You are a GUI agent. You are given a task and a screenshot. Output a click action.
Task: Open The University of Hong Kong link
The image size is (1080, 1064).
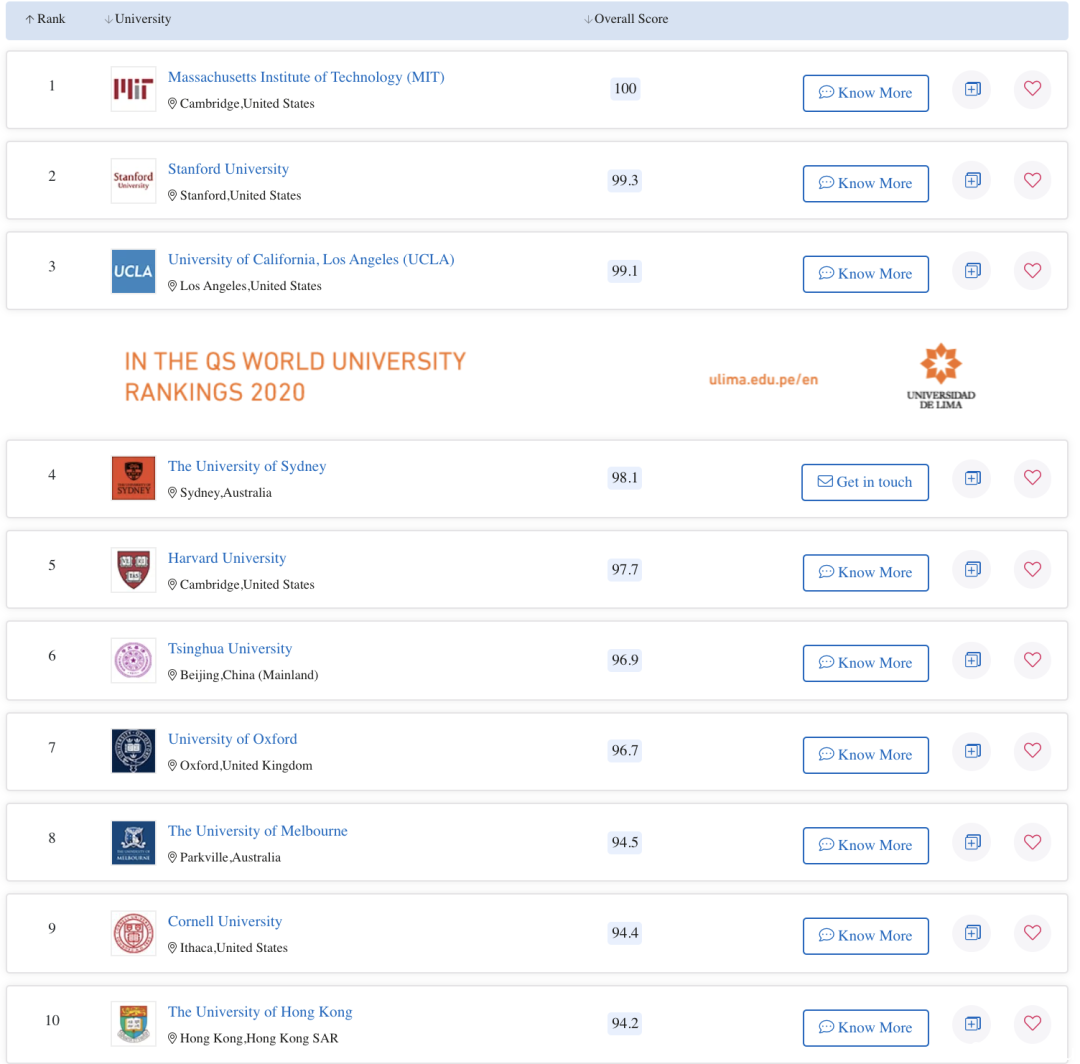[x=260, y=1012]
